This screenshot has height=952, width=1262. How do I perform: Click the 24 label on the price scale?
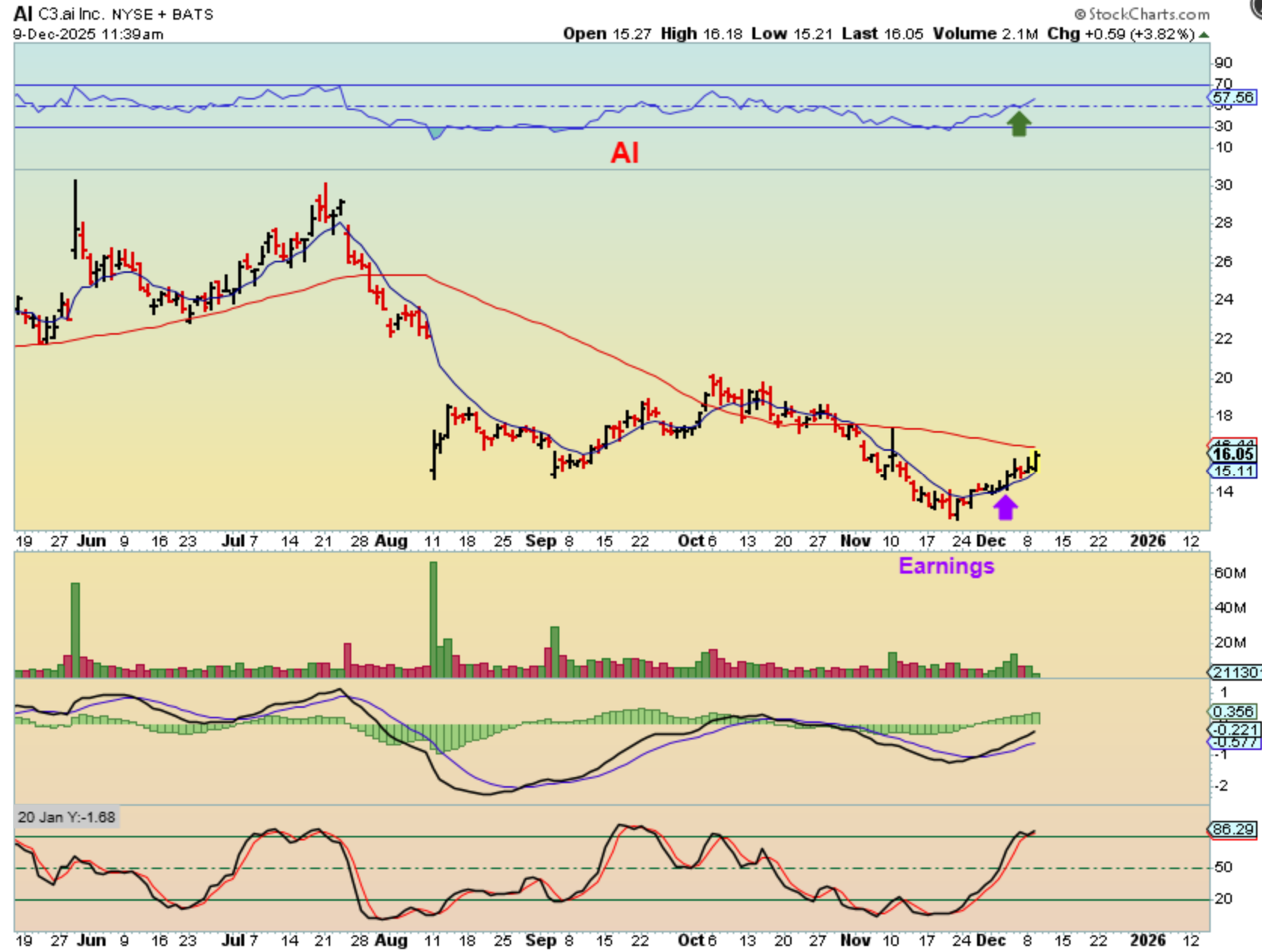point(1224,299)
